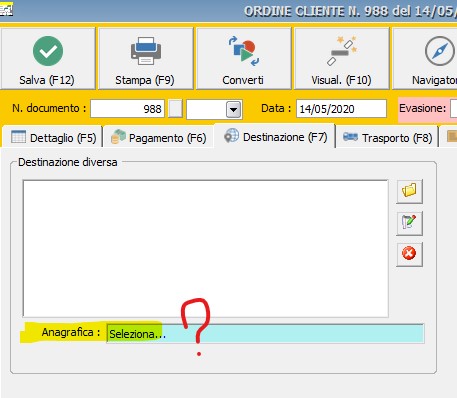Open the Trasporto (F8) tab
Screen dimensions: 457x398
click(x=387, y=137)
